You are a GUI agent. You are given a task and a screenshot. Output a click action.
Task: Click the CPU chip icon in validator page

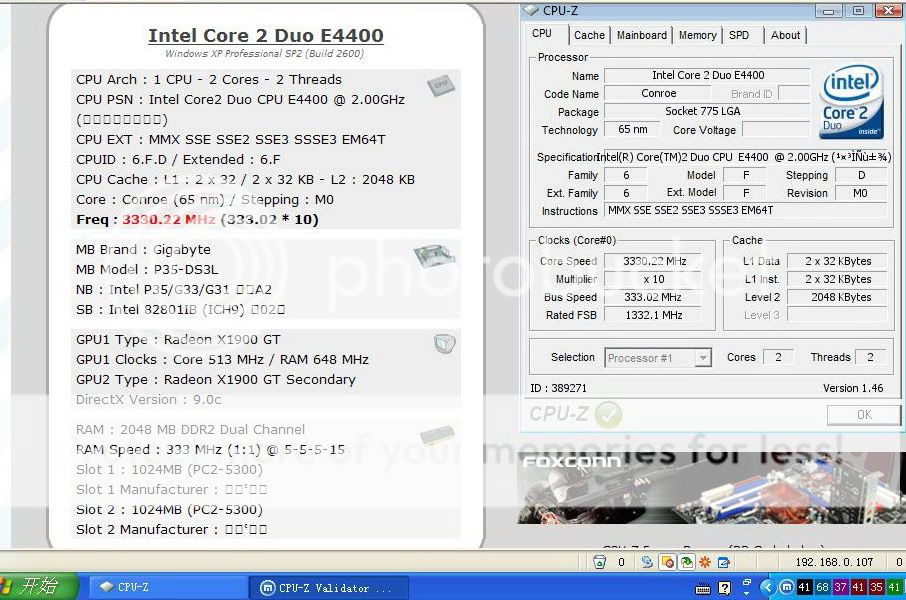click(441, 85)
